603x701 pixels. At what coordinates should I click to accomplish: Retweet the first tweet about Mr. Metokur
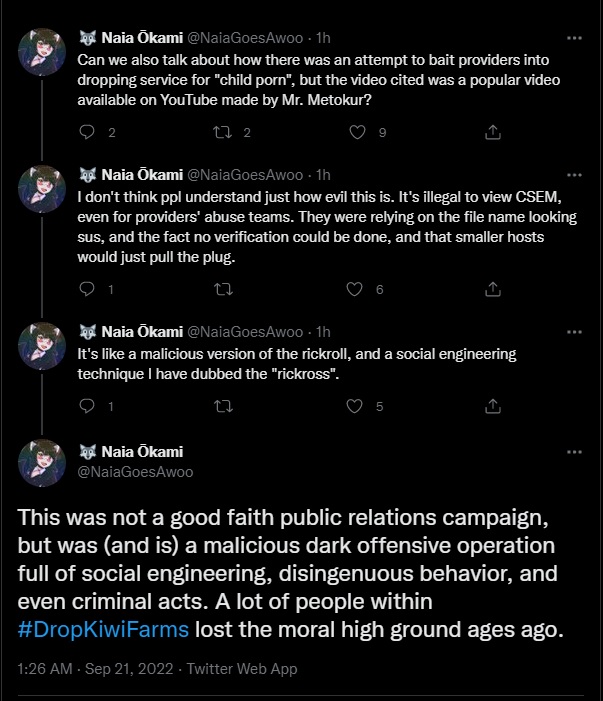223,131
